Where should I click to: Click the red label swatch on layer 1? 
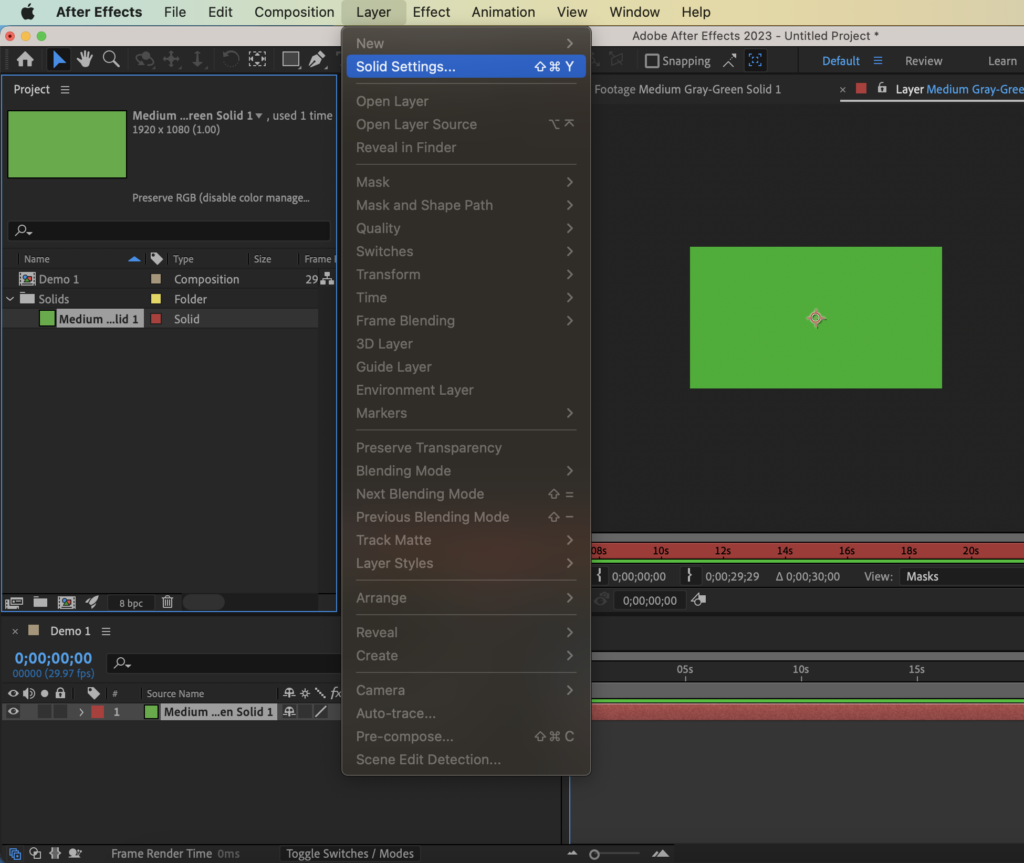tap(97, 711)
